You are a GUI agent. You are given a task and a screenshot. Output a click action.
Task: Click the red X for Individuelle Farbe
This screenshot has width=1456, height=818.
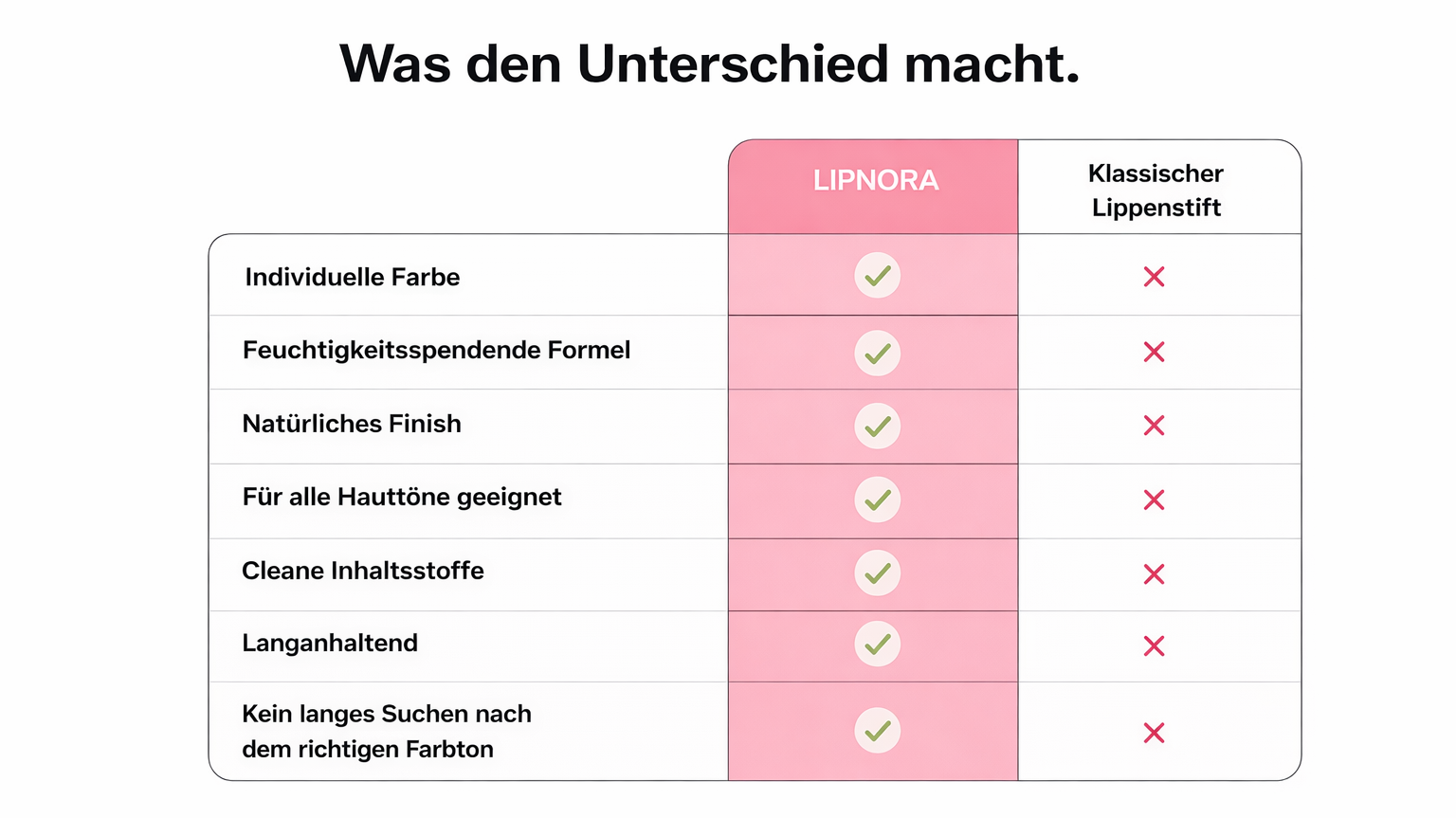(x=1154, y=277)
